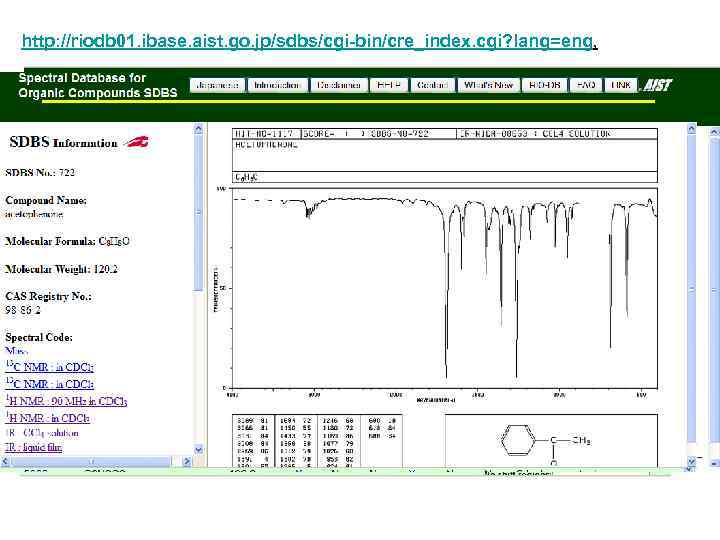Click the spectrum frame scroll up arrow
Screen dimensions: 720x540
pos(692,129)
